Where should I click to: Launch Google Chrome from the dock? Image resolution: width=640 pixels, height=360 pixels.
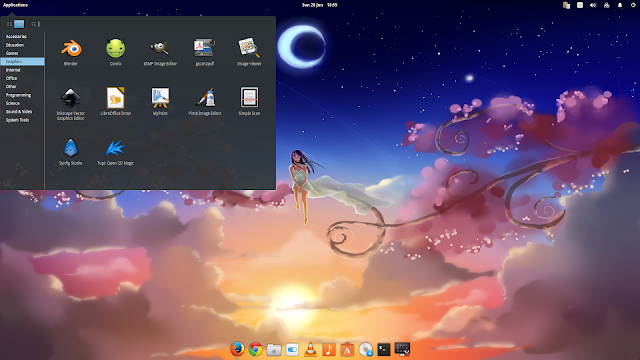click(x=256, y=349)
